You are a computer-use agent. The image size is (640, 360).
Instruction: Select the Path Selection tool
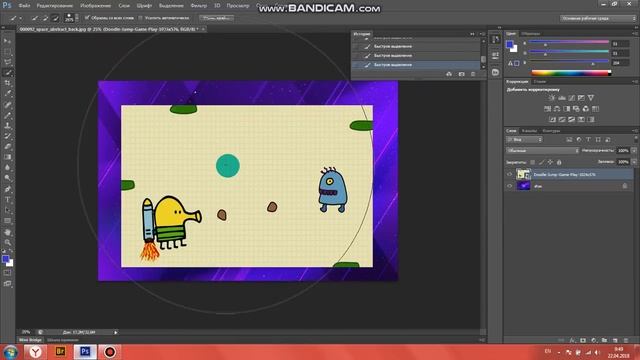7,210
